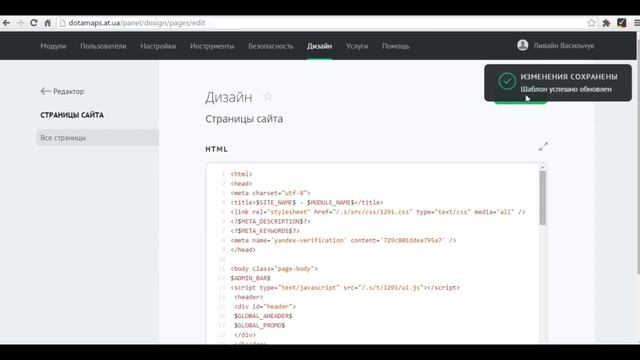The width and height of the screenshot is (640, 360).
Task: Click the <html> line in the editor
Action: [241, 174]
